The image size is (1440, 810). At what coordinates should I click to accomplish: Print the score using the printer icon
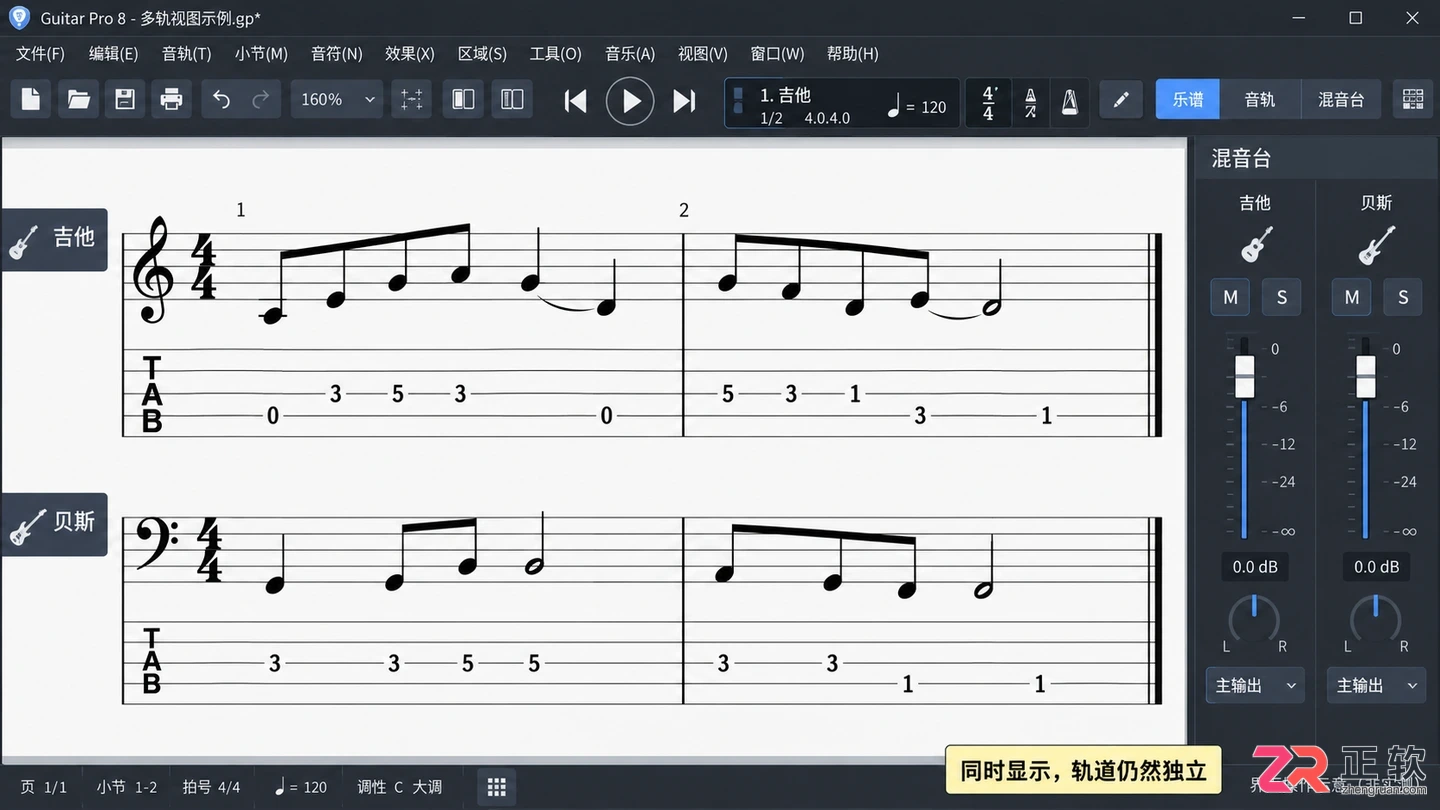coord(172,99)
